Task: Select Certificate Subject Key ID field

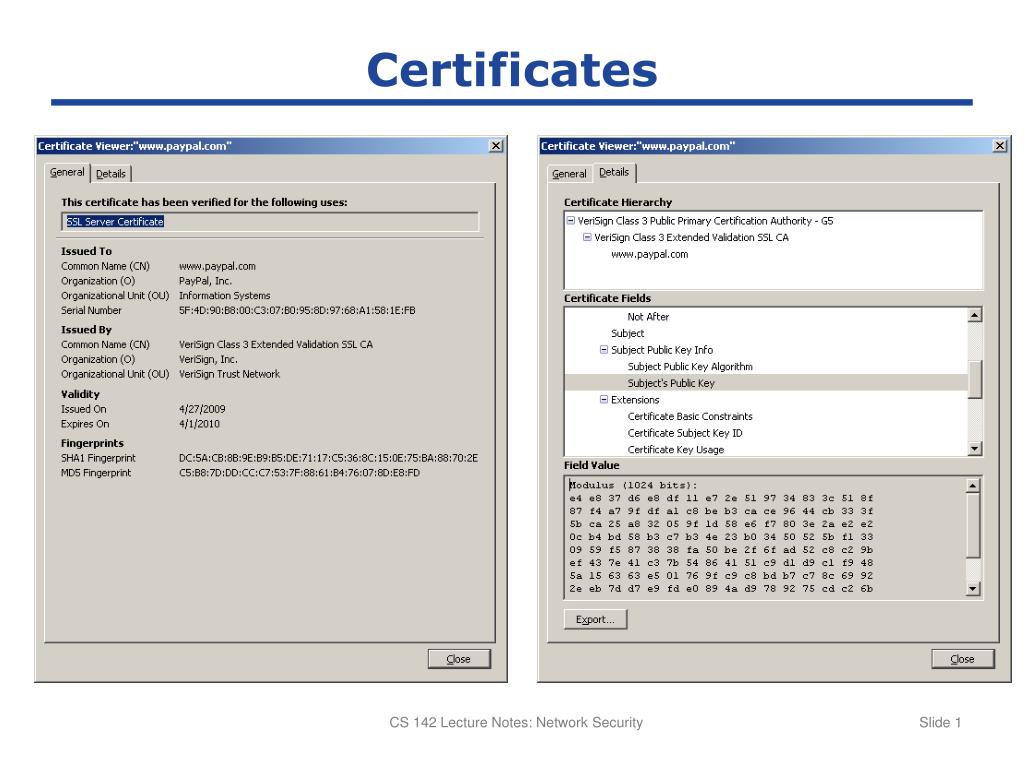Action: tap(685, 433)
